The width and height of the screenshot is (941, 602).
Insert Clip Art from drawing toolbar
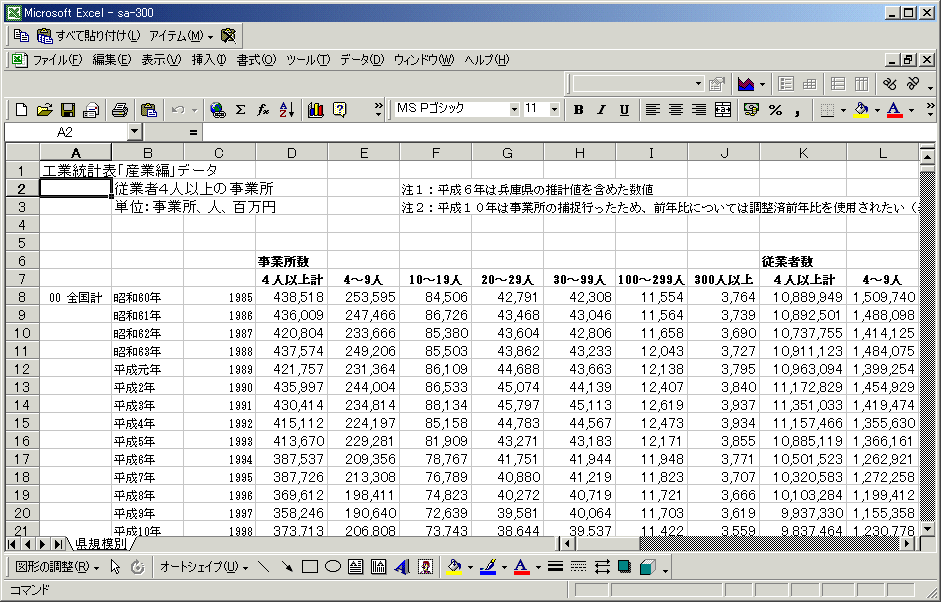pos(425,567)
